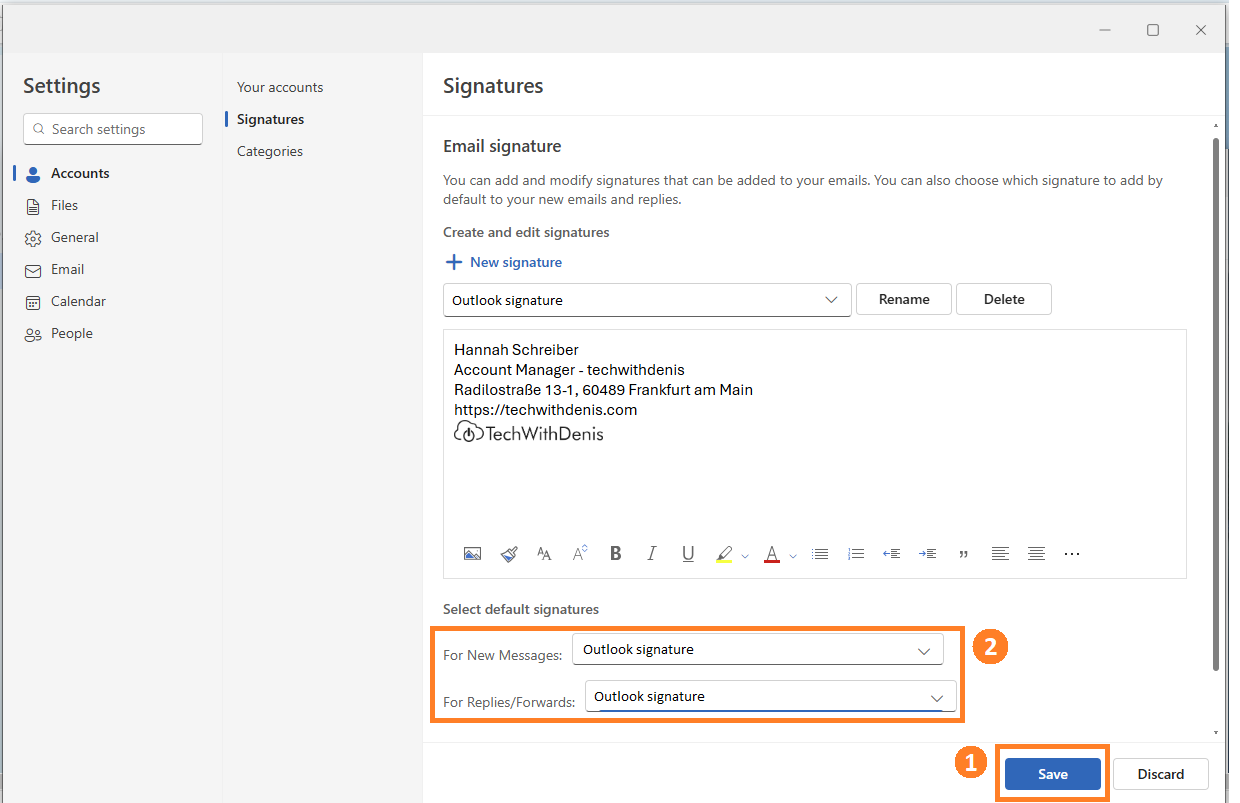Center signature text
Screen dimensions: 1240x803
pos(1036,553)
